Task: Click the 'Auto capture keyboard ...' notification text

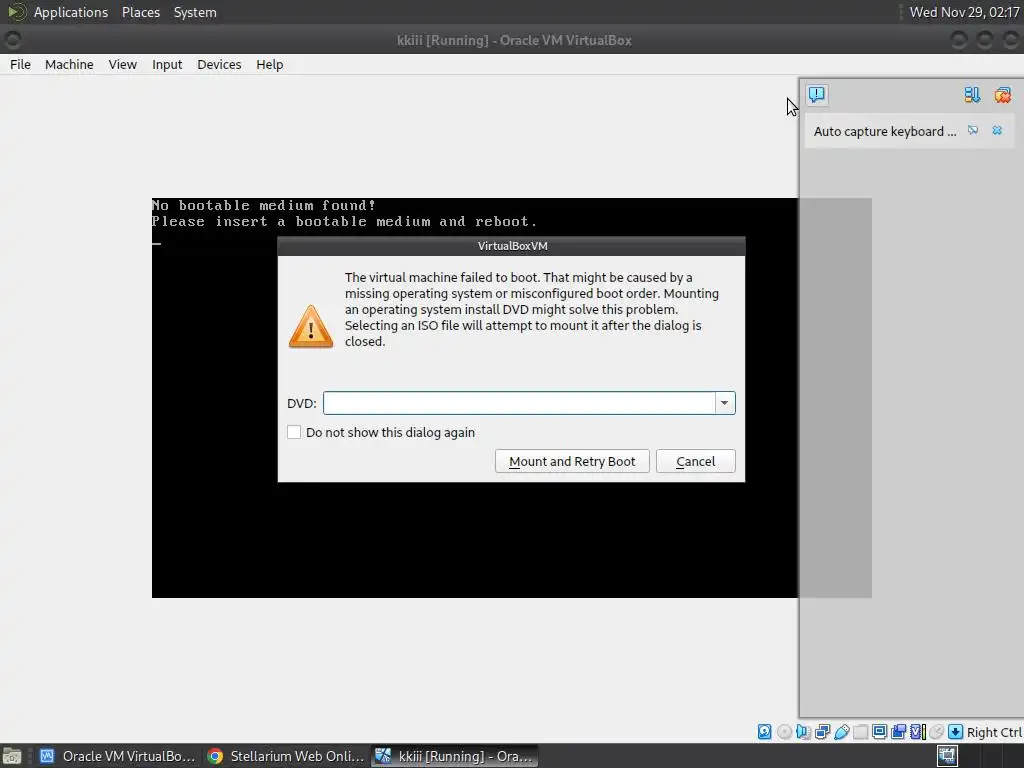Action: coord(884,131)
